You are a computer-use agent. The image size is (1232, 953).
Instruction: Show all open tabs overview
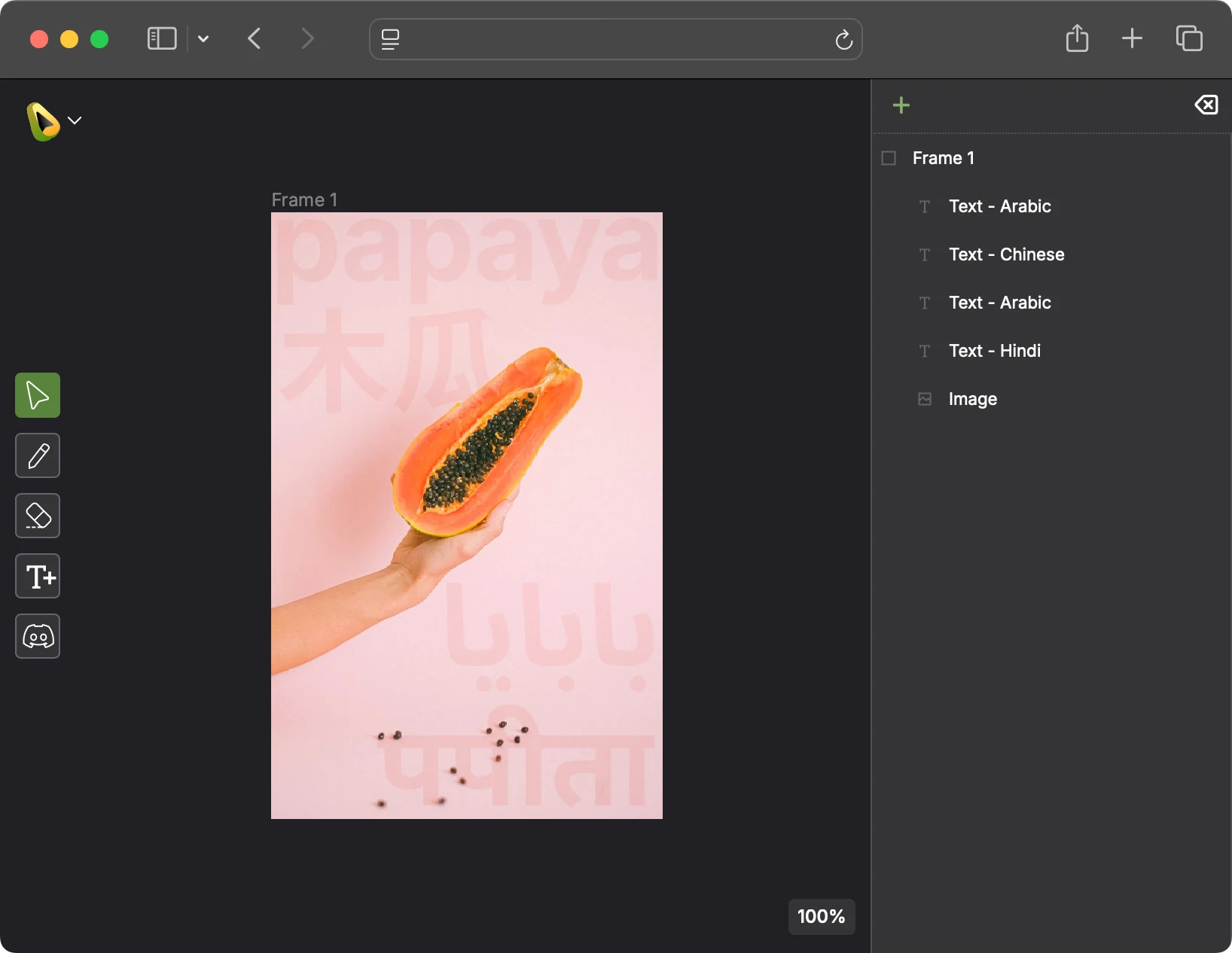coord(1190,38)
